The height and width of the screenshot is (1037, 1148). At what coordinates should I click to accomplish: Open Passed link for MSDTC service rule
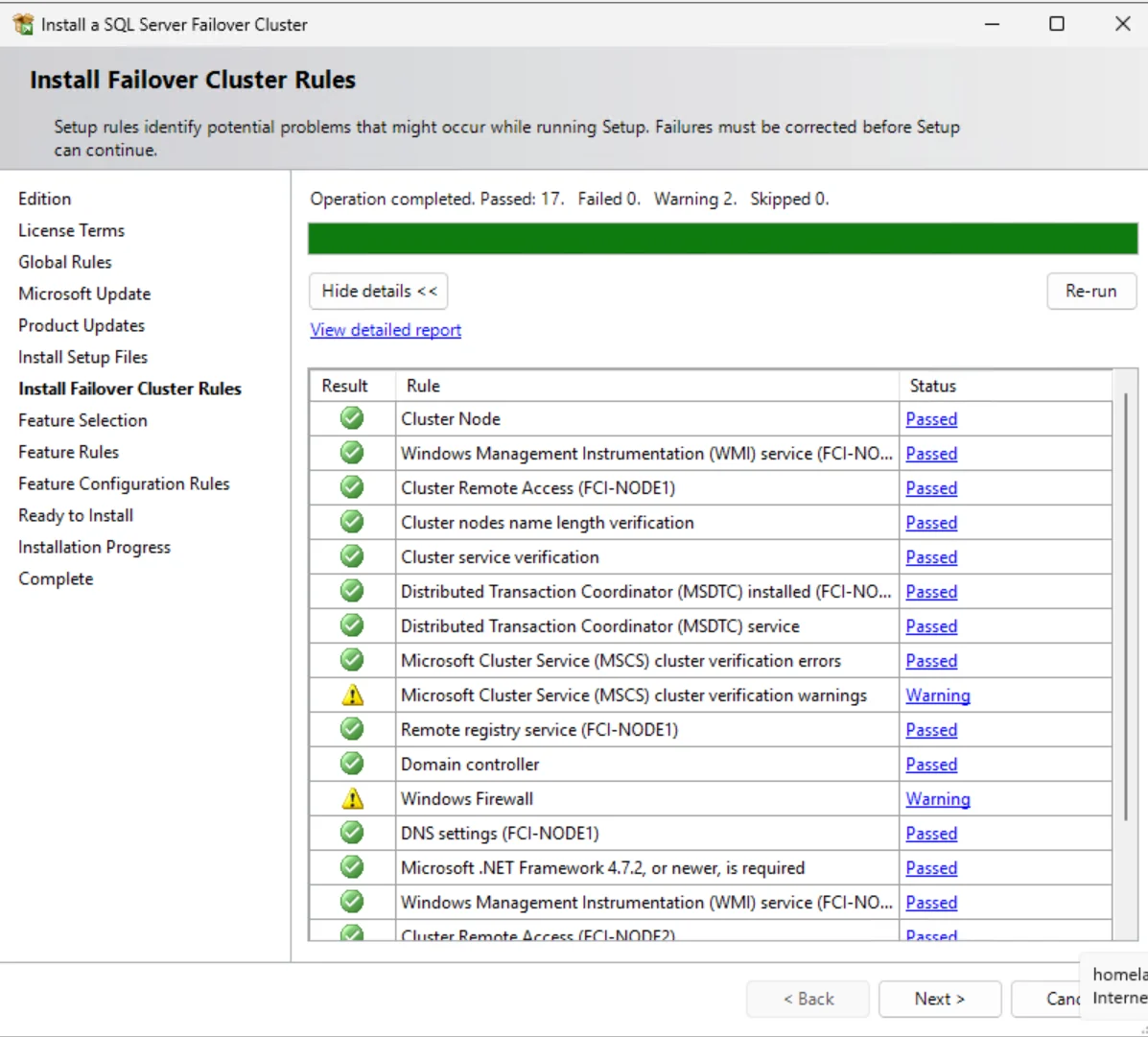931,626
